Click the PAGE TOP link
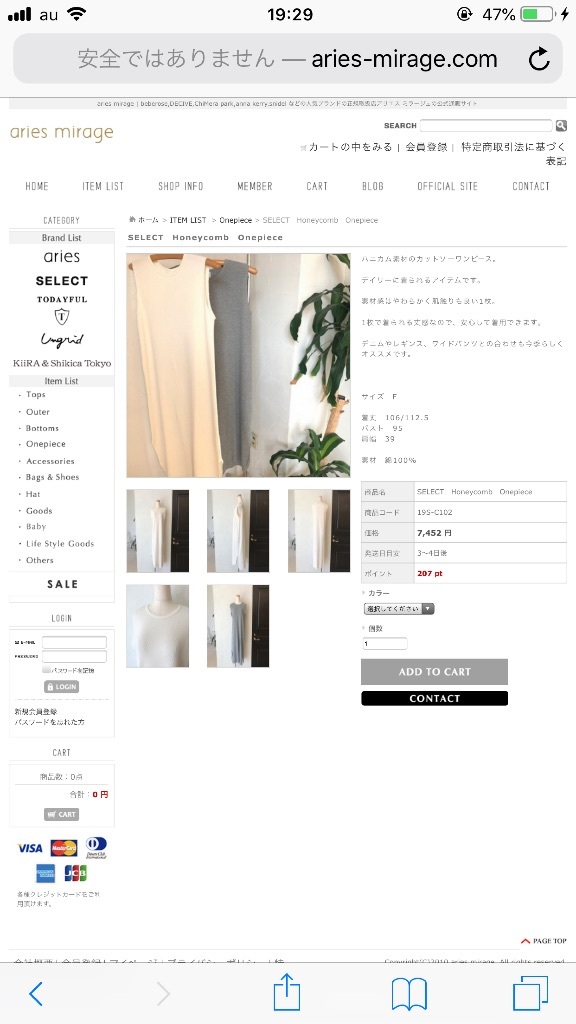Viewport: 576px width, 1024px height. (x=543, y=941)
